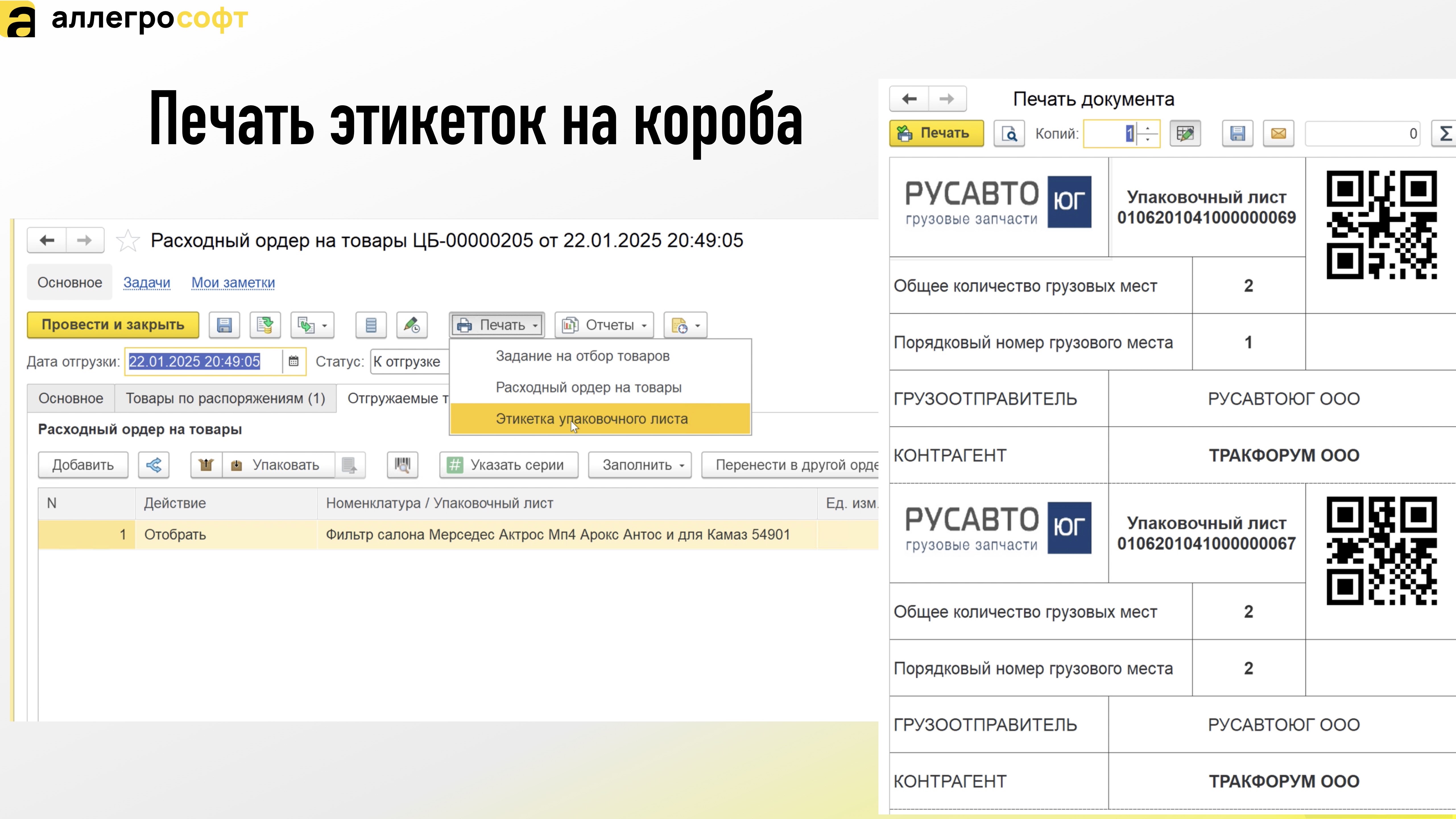Choose Этикетка упаковочного листа menu item
This screenshot has width=1456, height=819.
click(x=600, y=419)
